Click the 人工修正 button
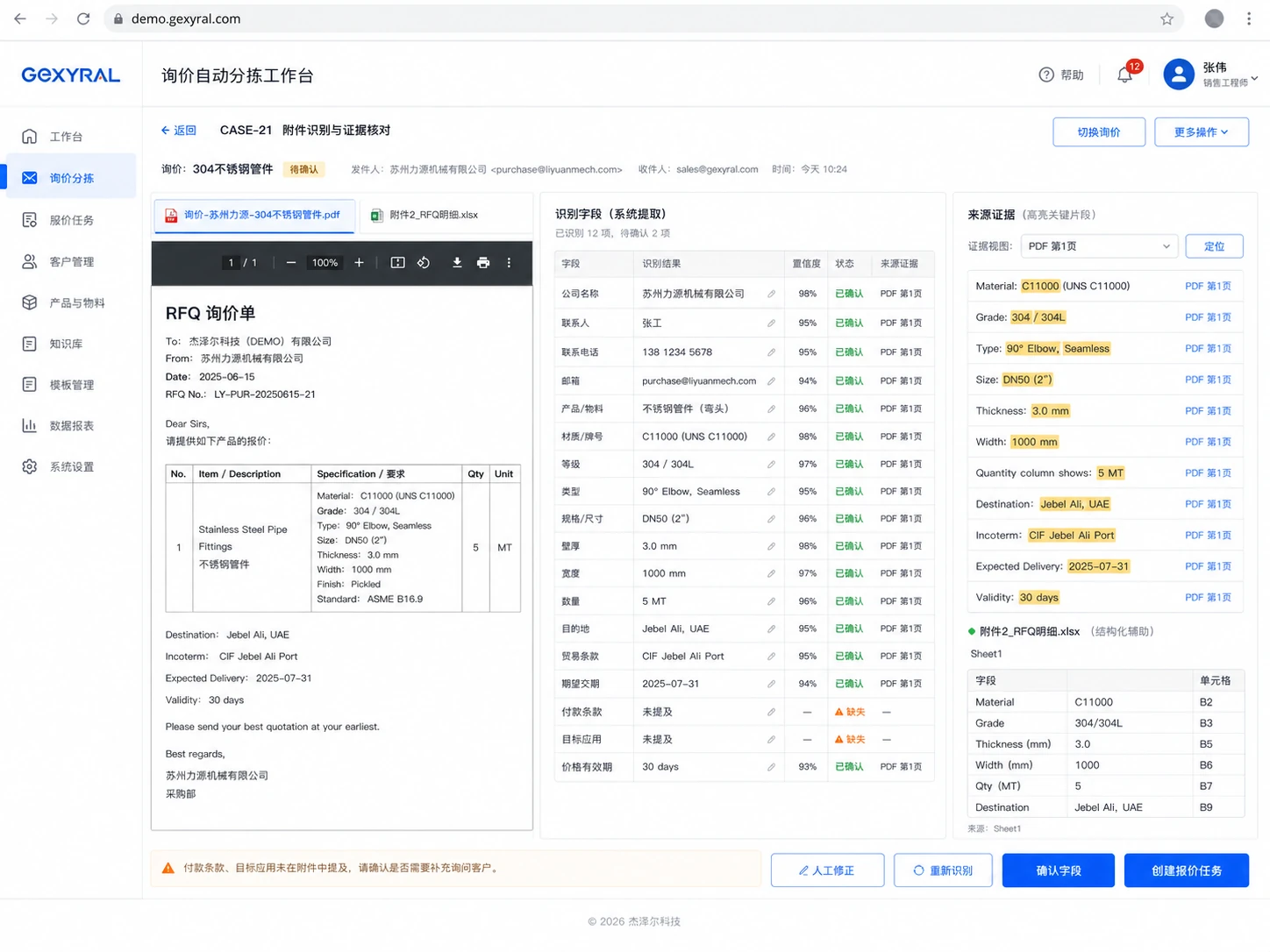Viewport: 1270px width, 952px height. point(827,870)
